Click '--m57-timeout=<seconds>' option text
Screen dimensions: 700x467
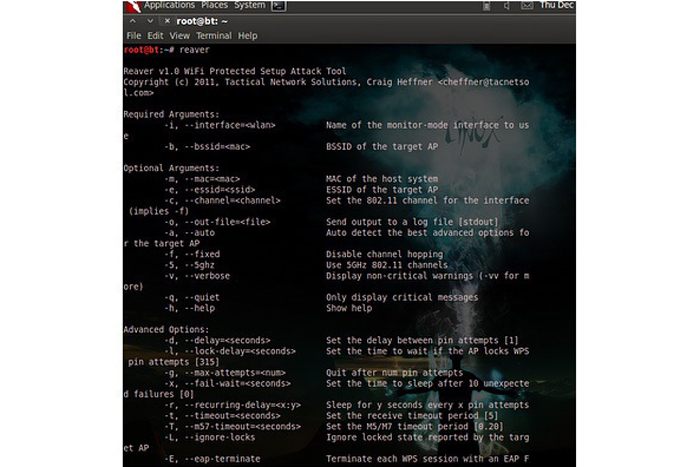(242, 426)
